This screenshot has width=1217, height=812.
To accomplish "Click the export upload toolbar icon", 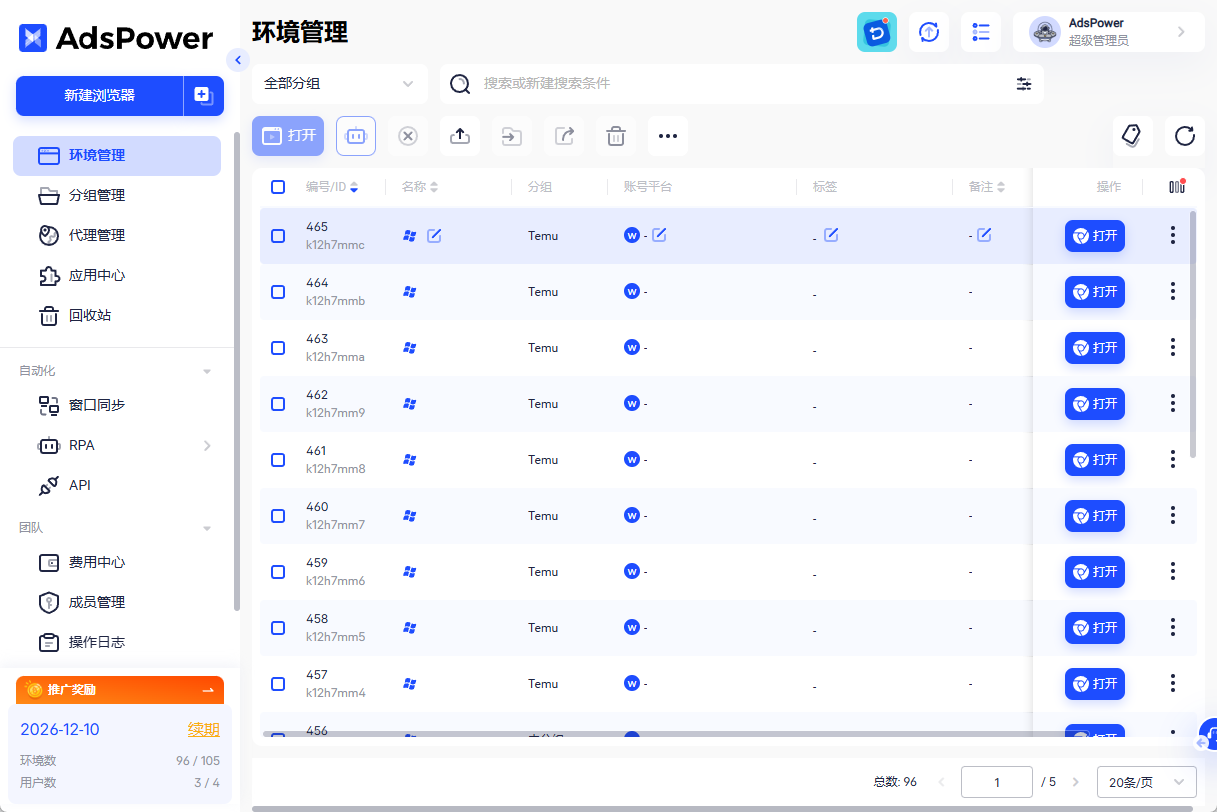I will [460, 136].
